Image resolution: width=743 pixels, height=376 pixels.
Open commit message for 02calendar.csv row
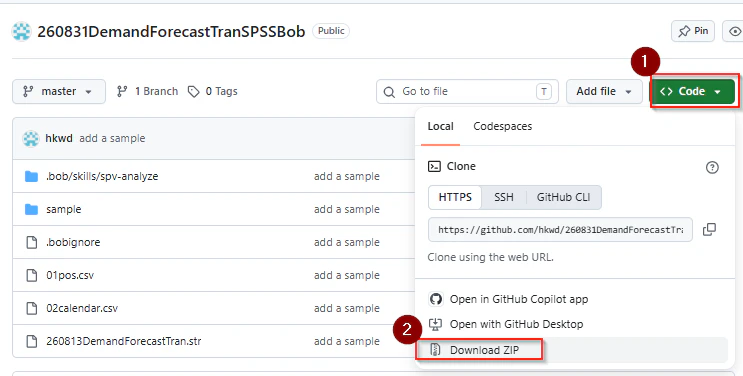(346, 308)
